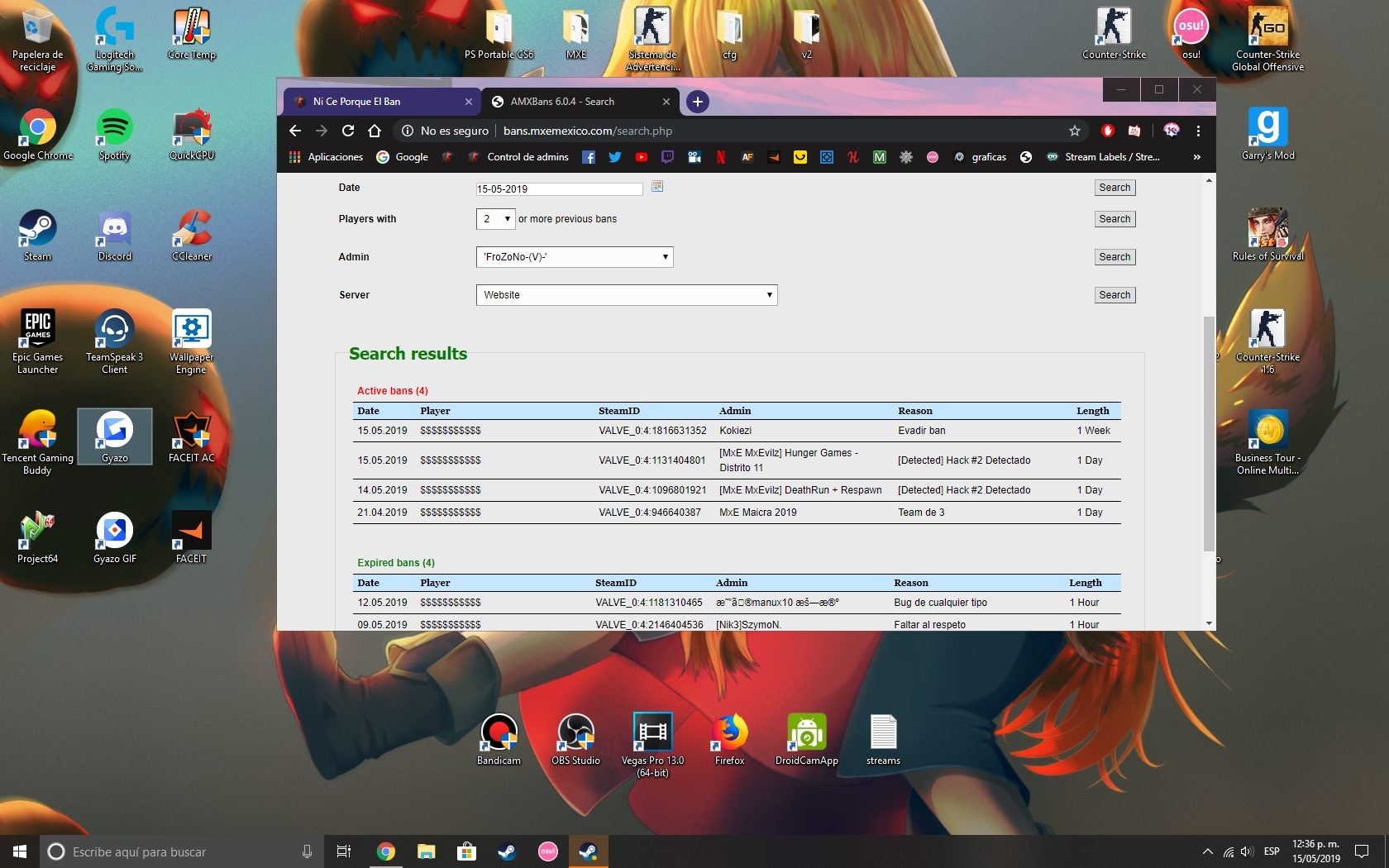Expand the previous bans count dropdown
The height and width of the screenshot is (868, 1389).
click(x=495, y=219)
